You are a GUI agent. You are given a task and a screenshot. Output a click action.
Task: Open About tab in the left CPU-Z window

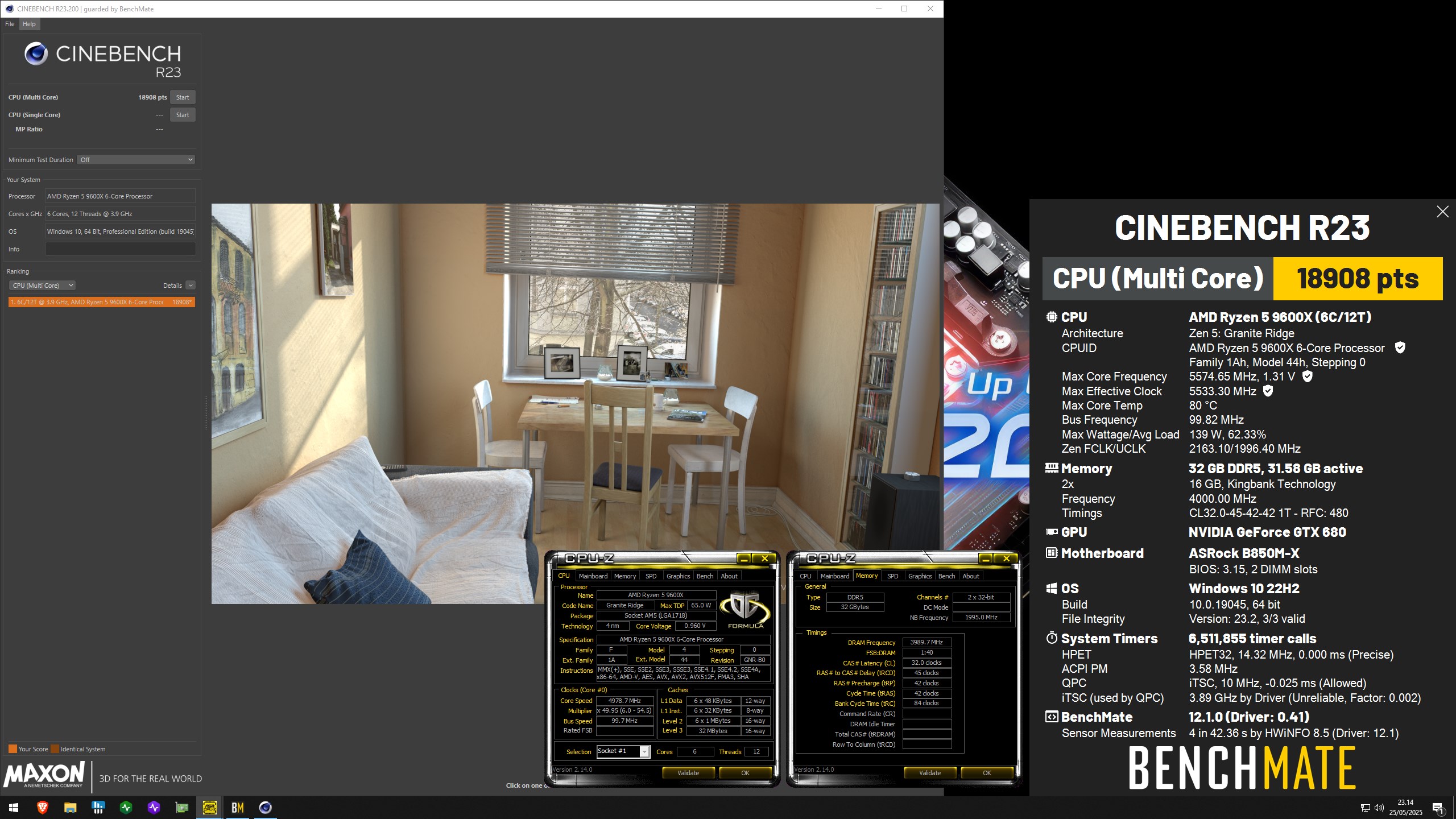(x=729, y=576)
